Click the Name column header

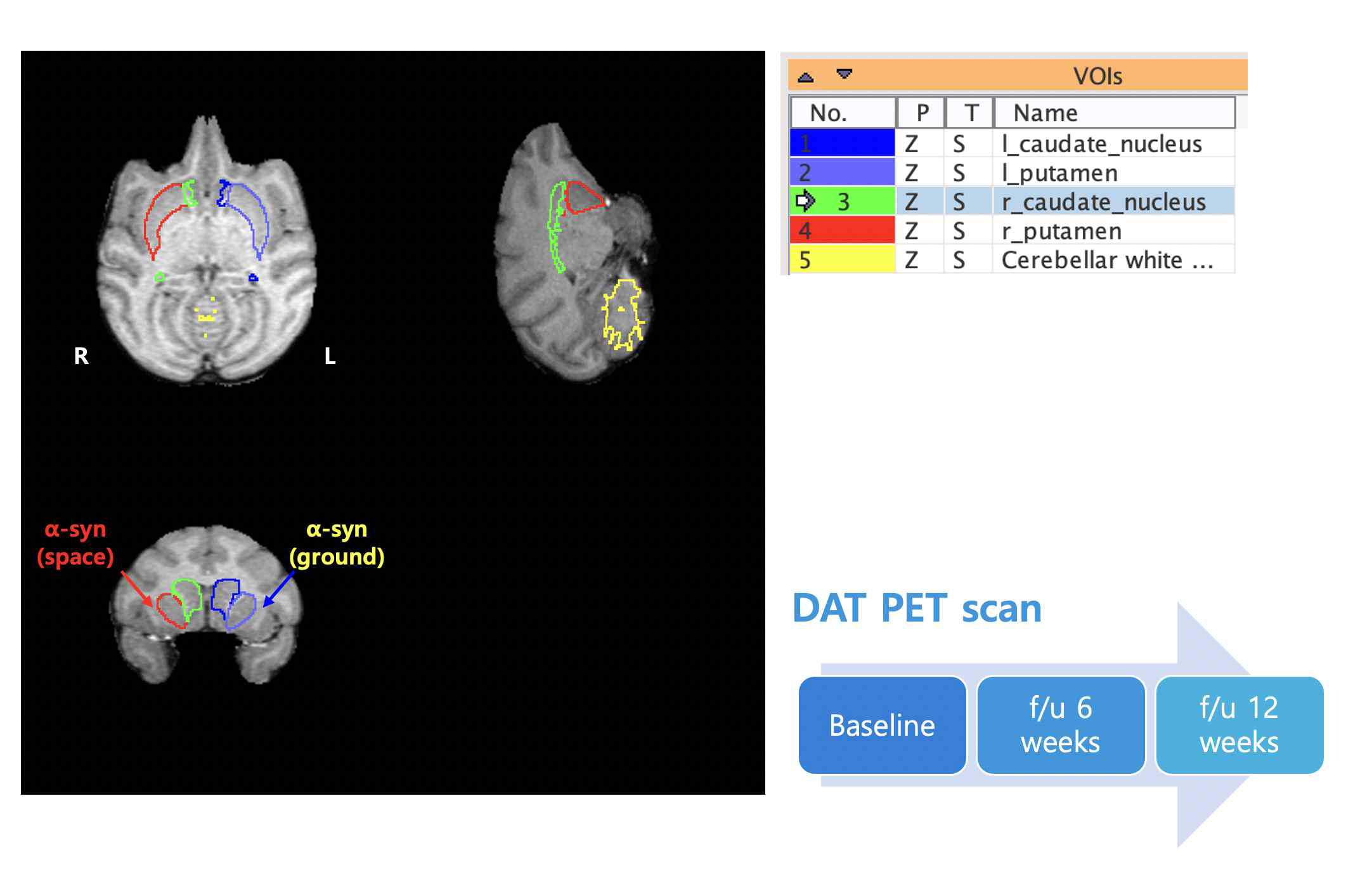(1115, 113)
